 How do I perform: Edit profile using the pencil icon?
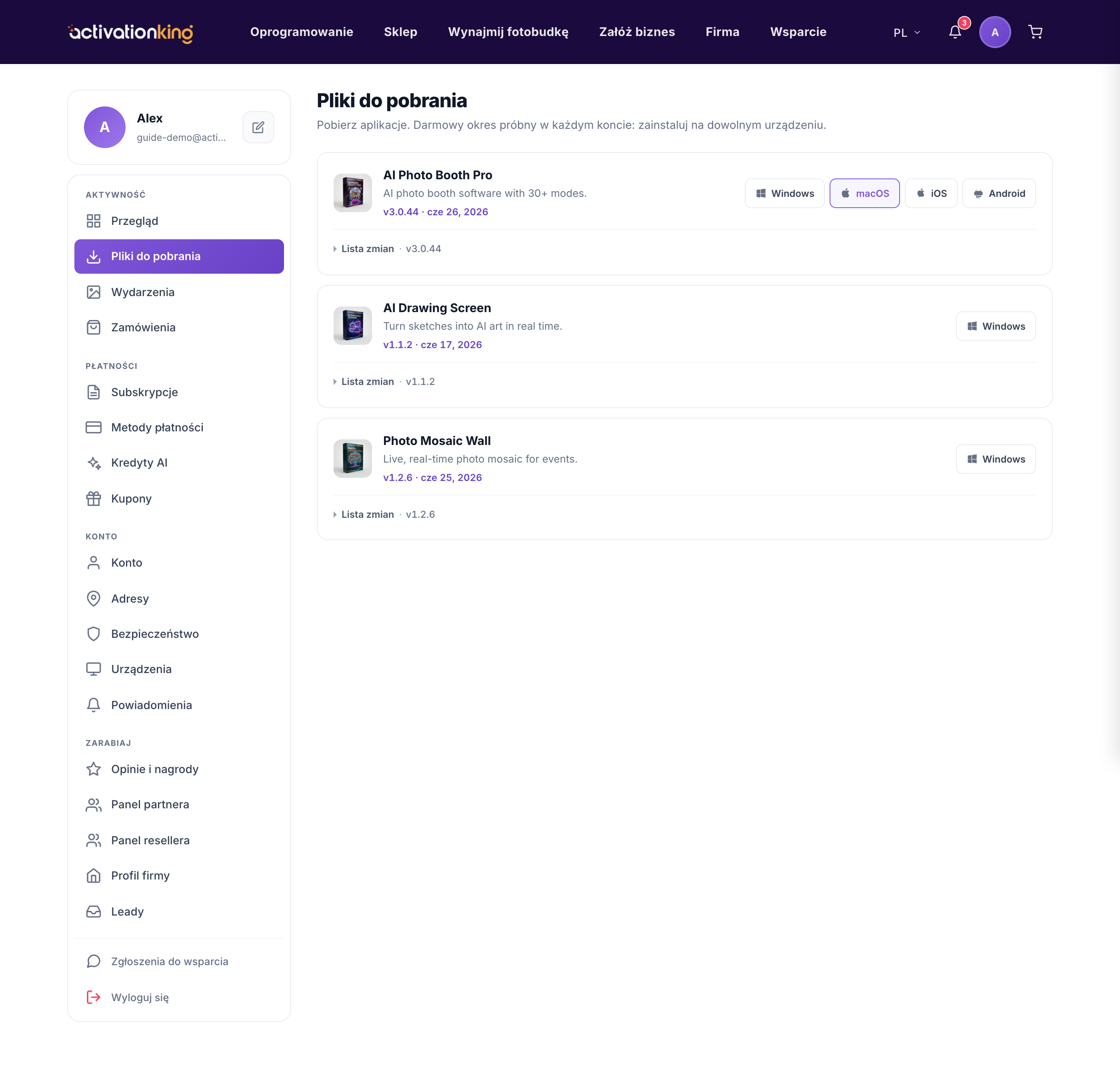[x=258, y=127]
